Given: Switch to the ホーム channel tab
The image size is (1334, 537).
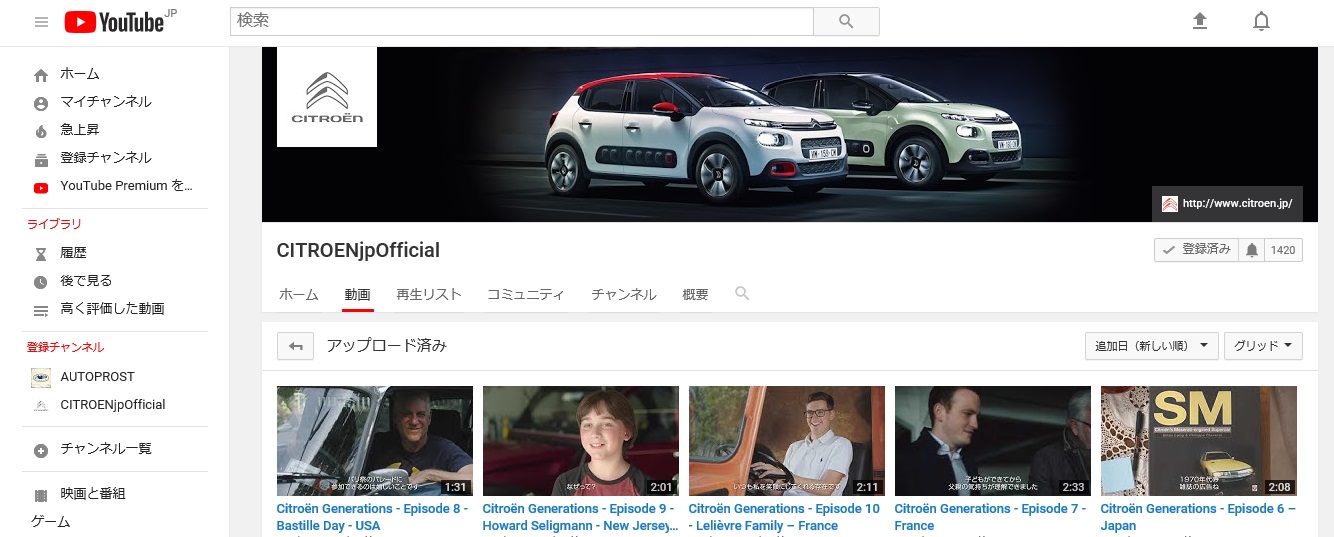Looking at the screenshot, I should coord(298,295).
